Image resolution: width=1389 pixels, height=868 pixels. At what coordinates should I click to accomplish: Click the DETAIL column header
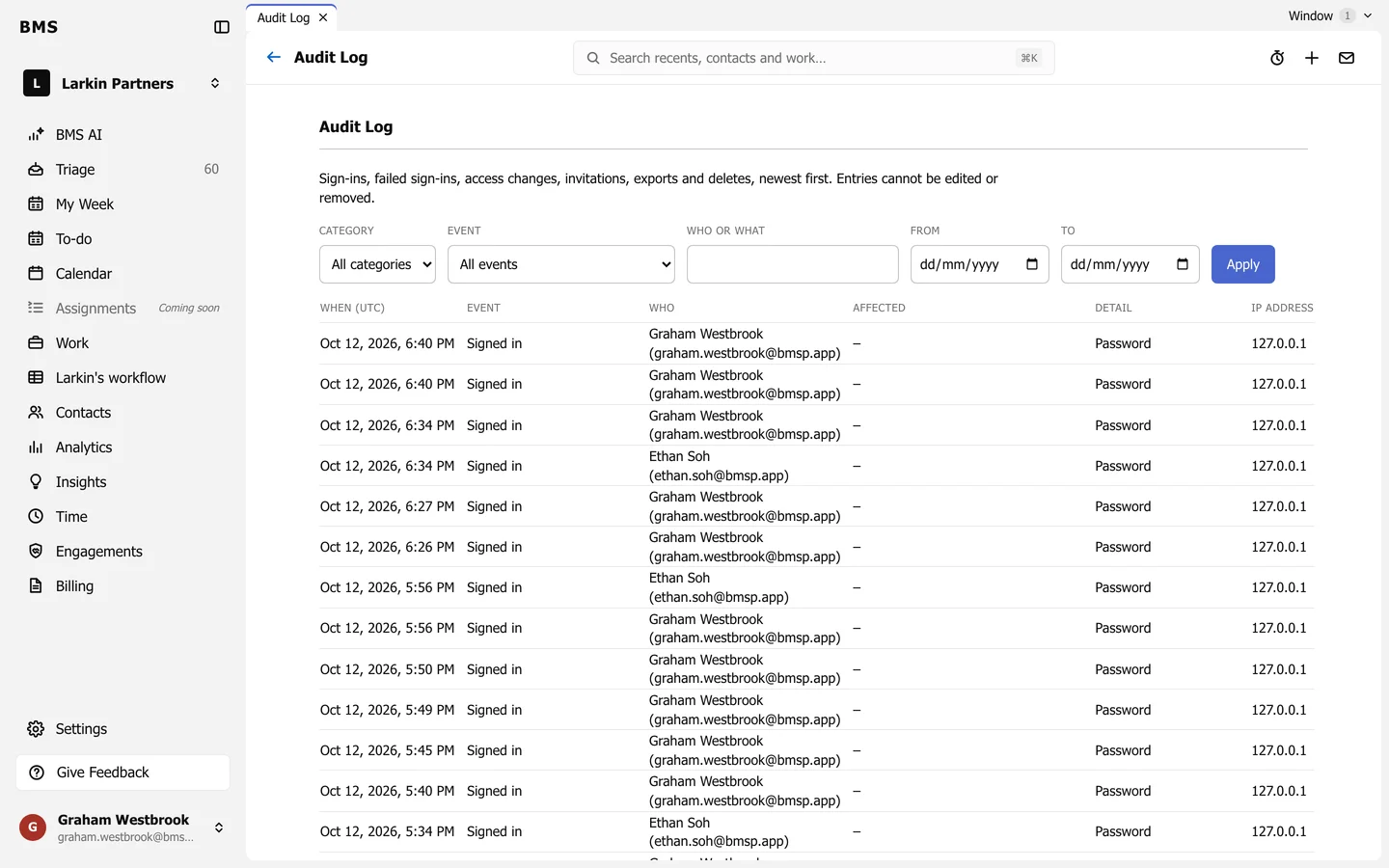1113,308
